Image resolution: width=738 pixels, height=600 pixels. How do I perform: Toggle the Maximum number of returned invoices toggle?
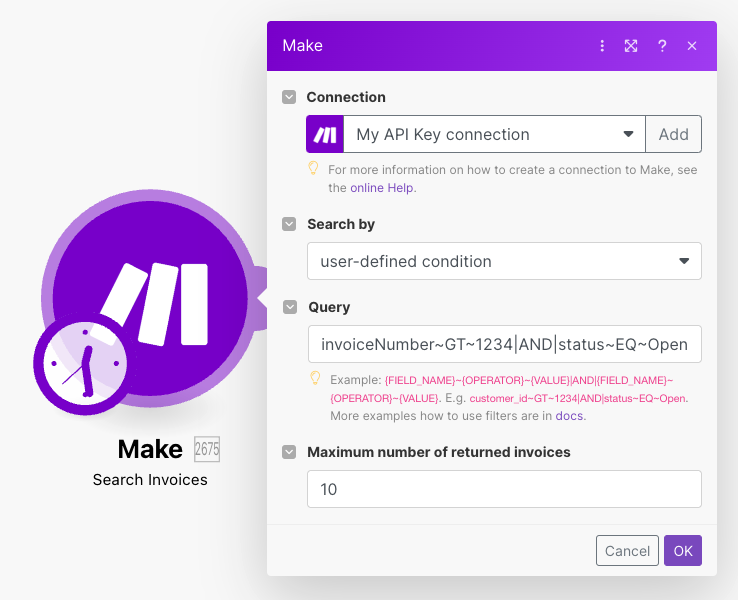pyautogui.click(x=289, y=452)
